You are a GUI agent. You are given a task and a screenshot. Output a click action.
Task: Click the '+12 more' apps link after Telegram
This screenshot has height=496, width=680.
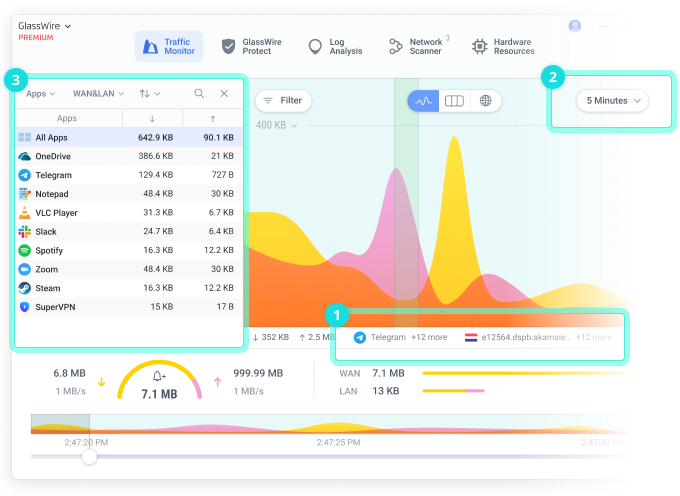[x=429, y=337]
